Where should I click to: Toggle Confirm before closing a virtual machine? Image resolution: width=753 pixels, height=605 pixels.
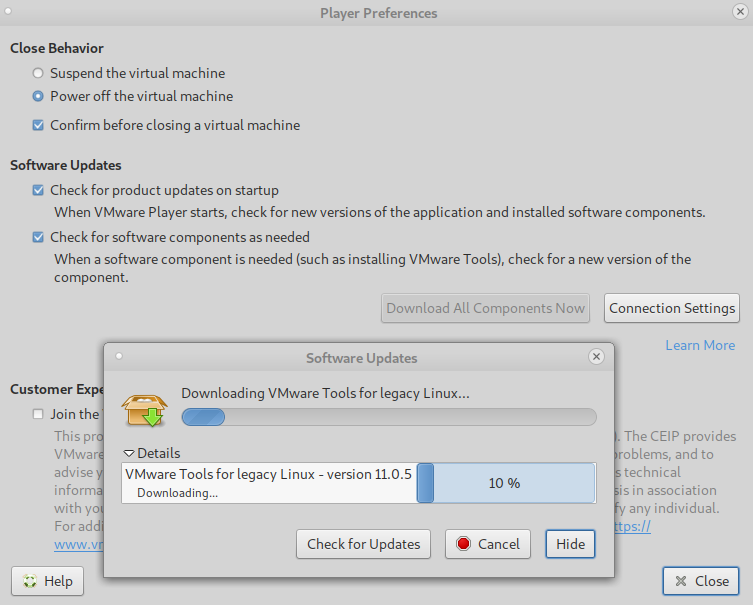click(x=38, y=126)
